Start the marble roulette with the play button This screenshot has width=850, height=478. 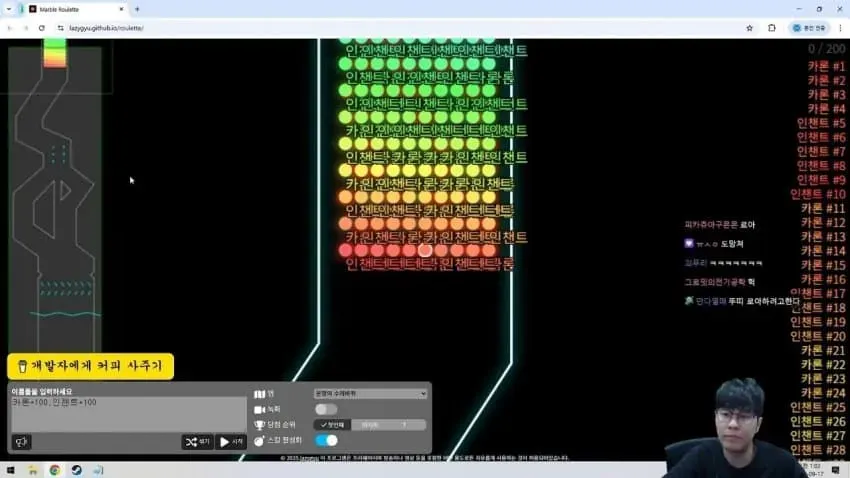231,442
